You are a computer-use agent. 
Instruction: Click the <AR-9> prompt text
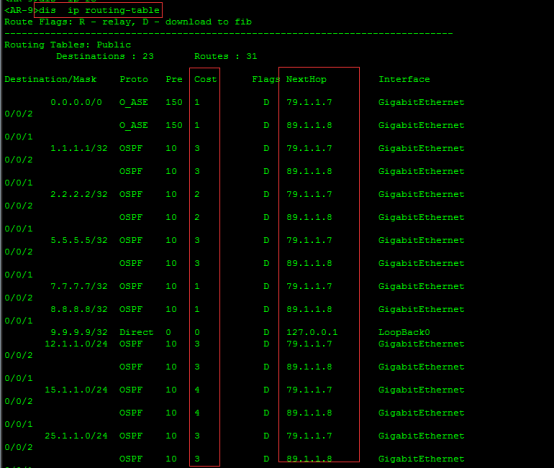(x=21, y=11)
